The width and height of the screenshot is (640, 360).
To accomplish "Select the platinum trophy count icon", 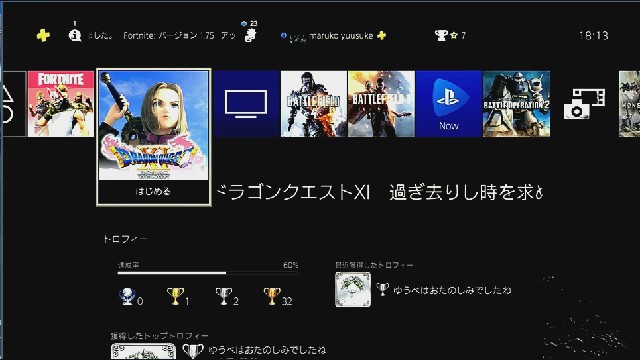I will click(127, 297).
